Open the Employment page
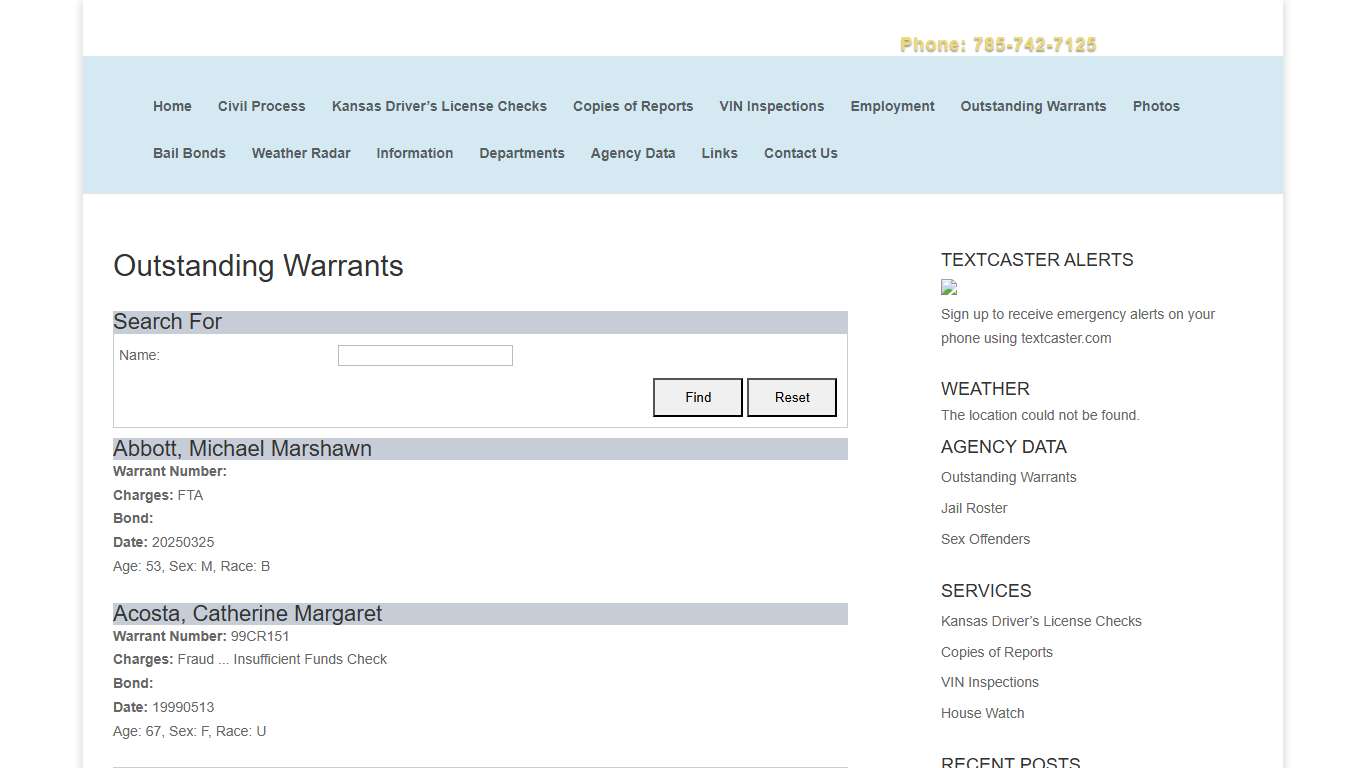The height and width of the screenshot is (768, 1366). pos(892,106)
